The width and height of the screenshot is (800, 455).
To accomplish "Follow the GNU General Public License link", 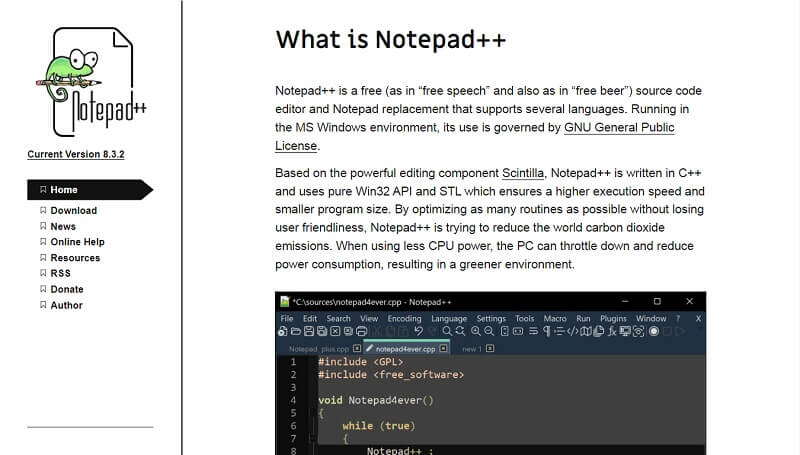I will tap(619, 128).
